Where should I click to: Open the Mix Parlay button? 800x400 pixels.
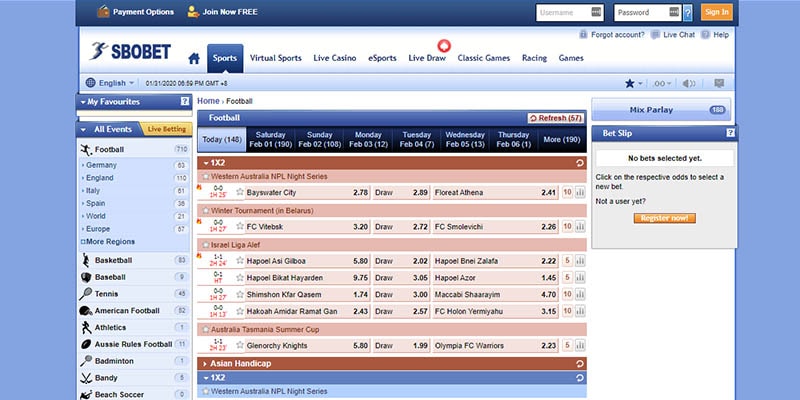pos(661,110)
